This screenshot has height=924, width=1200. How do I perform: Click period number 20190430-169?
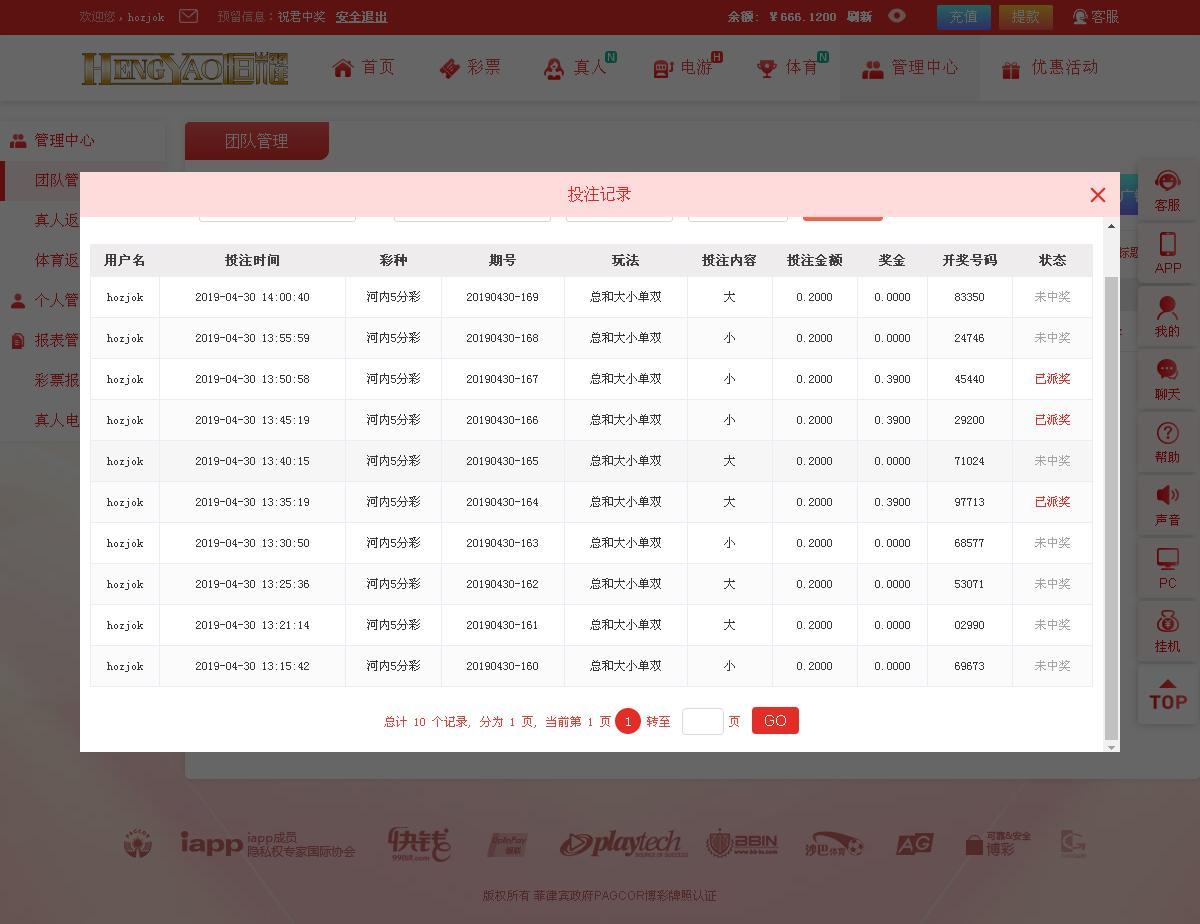point(502,297)
